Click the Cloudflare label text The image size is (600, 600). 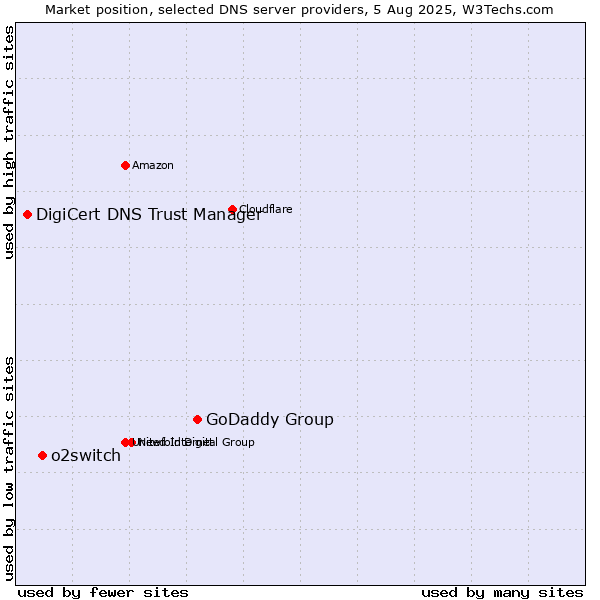point(266,209)
